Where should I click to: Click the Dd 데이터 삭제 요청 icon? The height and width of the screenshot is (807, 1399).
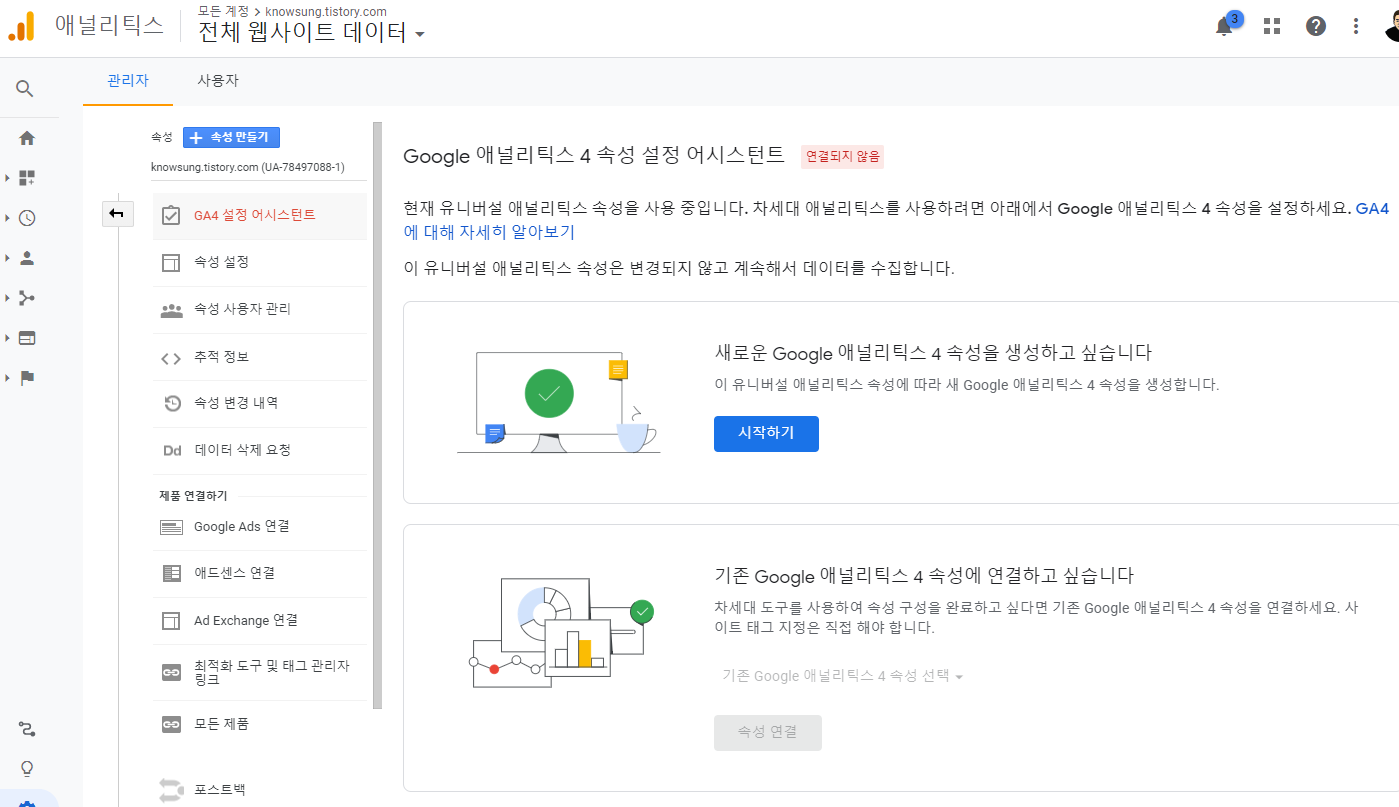pos(171,451)
